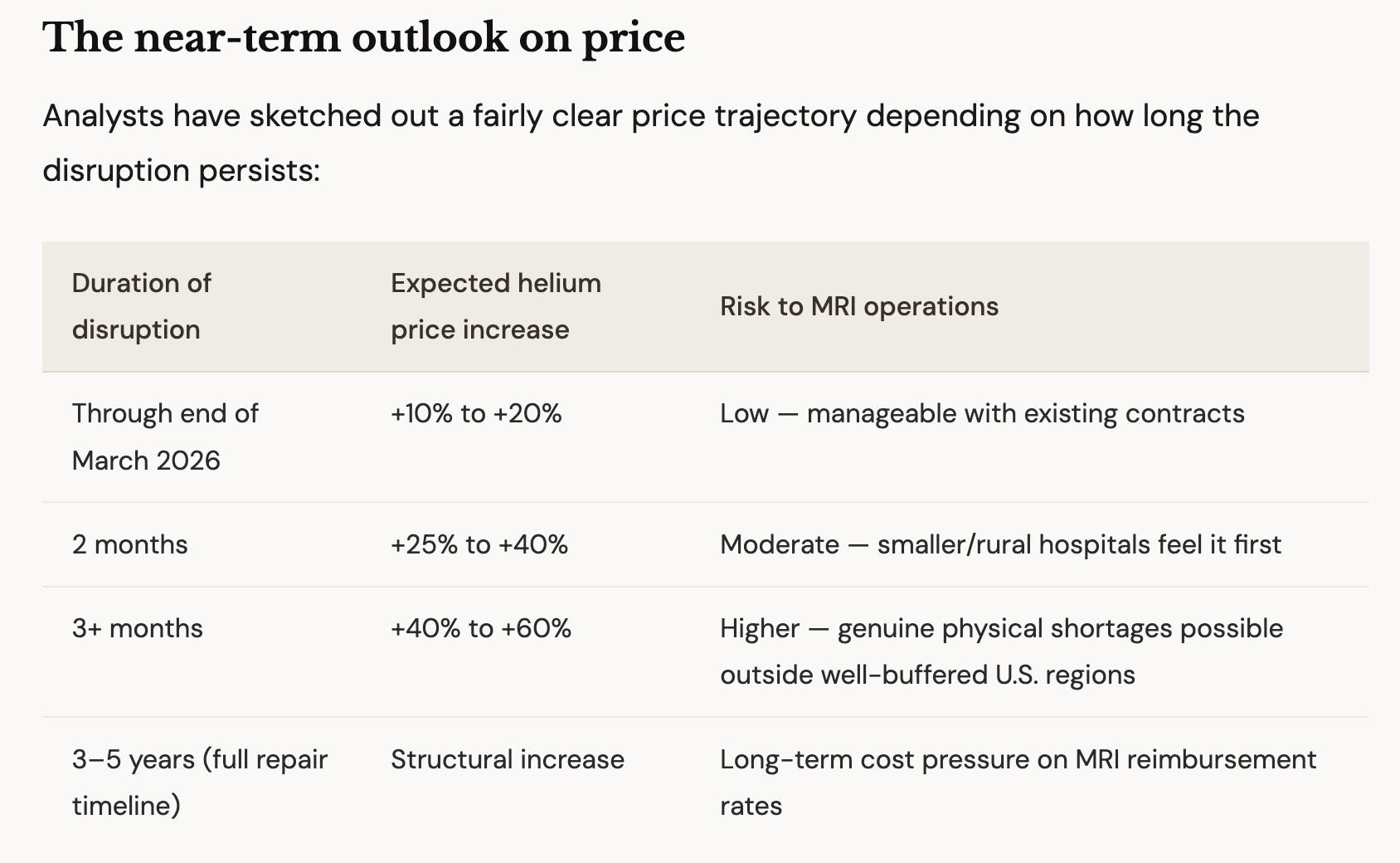Screen dimensions: 1400x863
Task: Click the "Expected helium price increase" column header
Action: click(495, 306)
